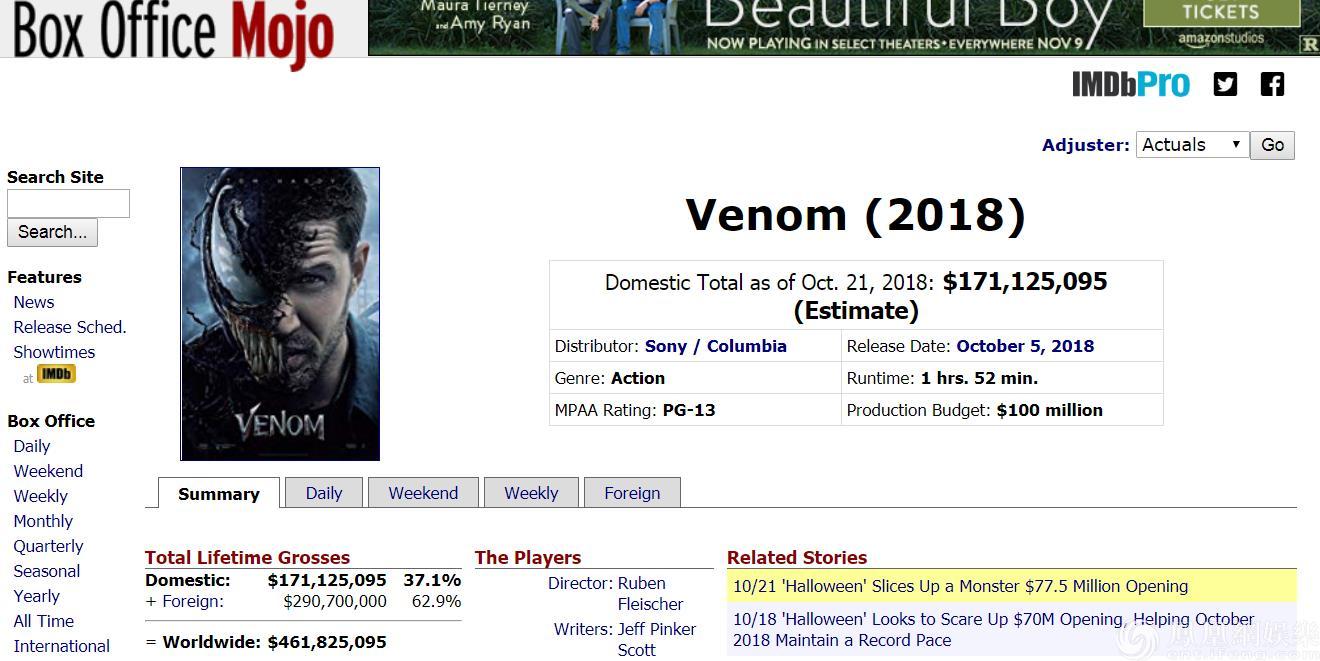The height and width of the screenshot is (661, 1320).
Task: Click the Beautiful Boy banner advertisement
Action: [x=844, y=27]
